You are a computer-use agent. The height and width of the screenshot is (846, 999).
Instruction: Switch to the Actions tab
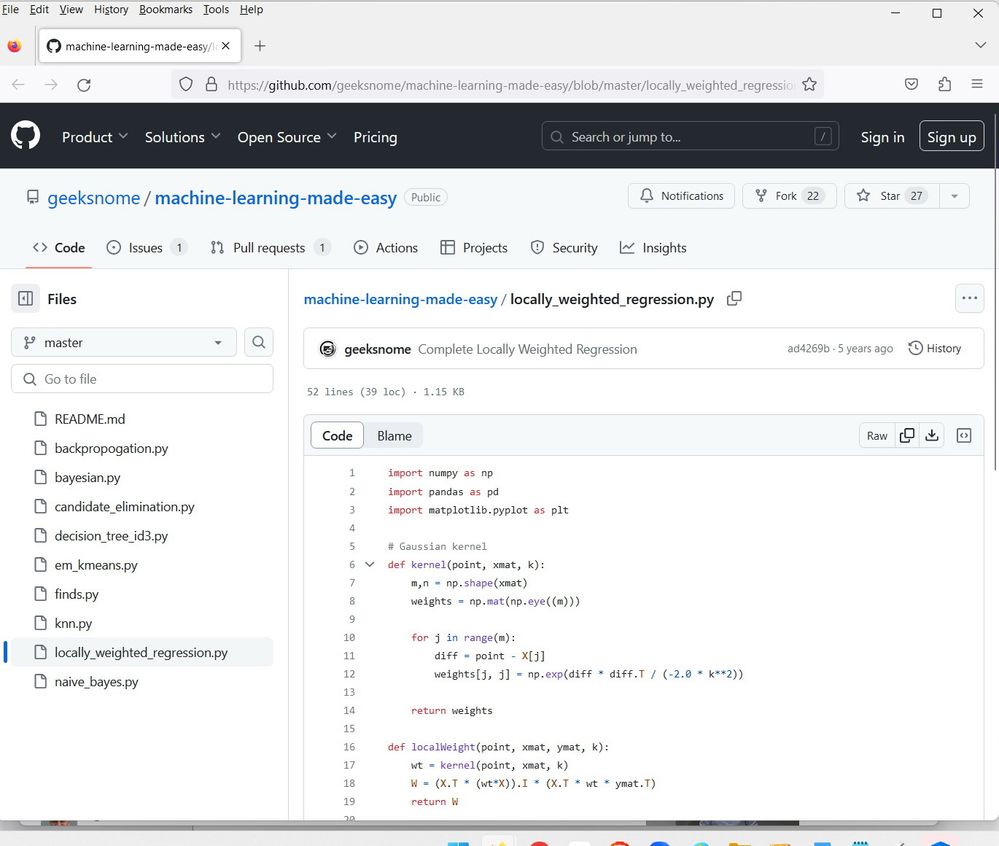click(x=385, y=248)
